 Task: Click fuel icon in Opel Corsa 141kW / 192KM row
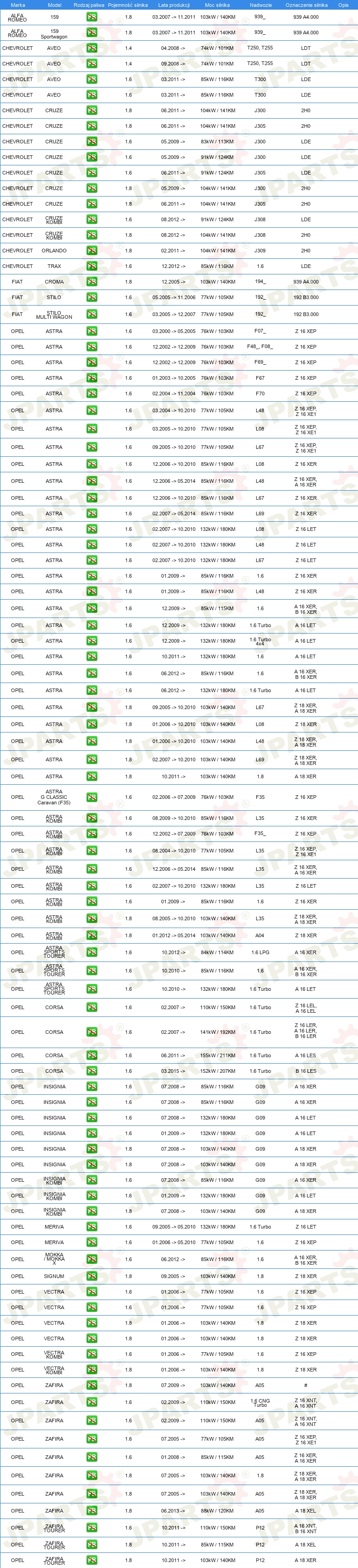pyautogui.click(x=91, y=1032)
